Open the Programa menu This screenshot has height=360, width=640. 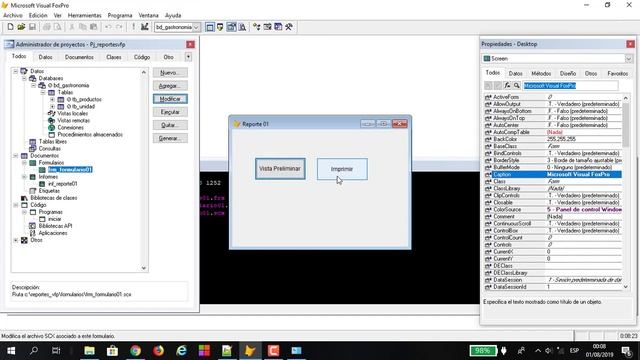pyautogui.click(x=120, y=15)
